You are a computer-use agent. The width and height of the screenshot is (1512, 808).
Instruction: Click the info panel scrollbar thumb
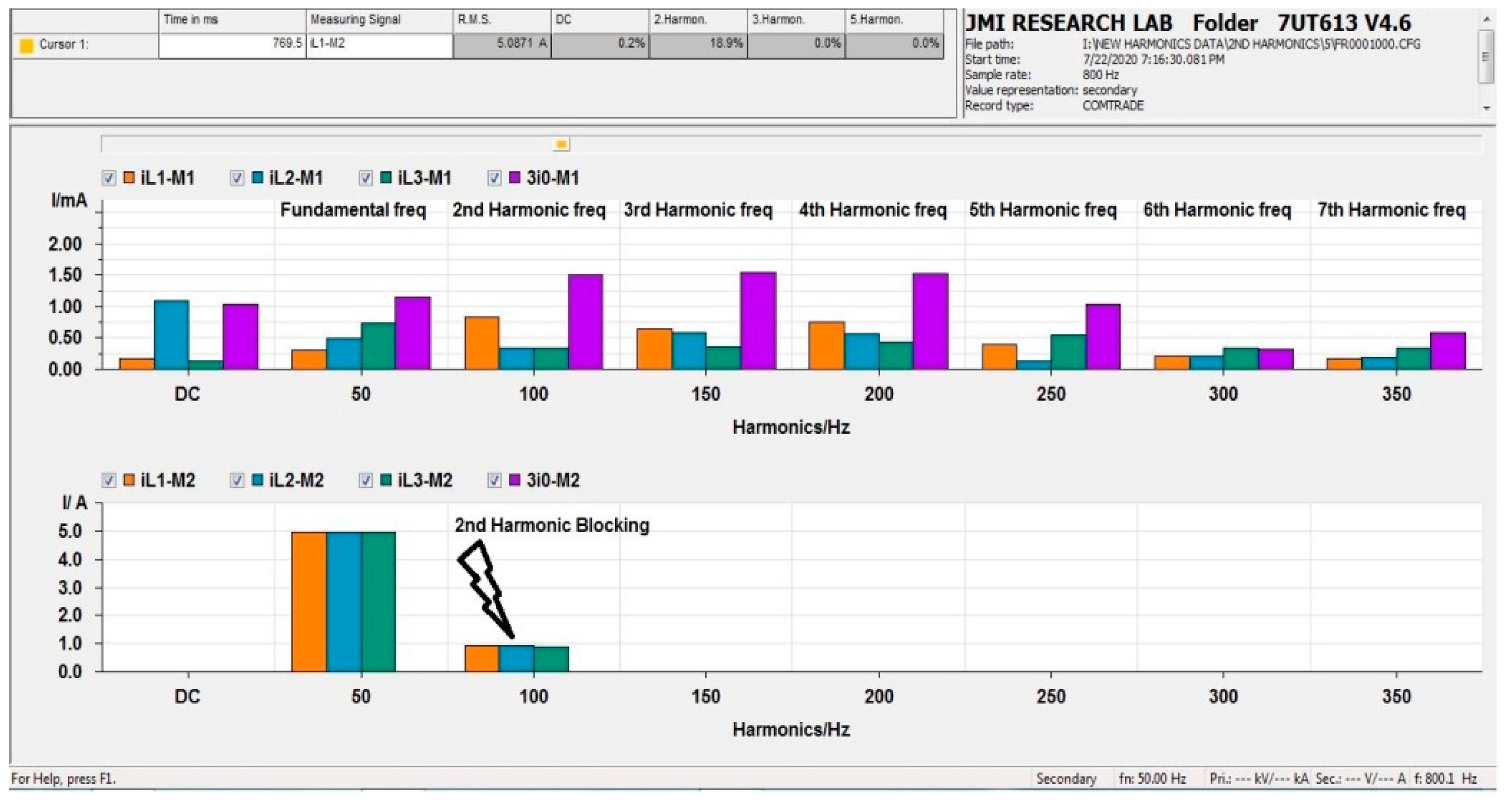pos(1486,56)
